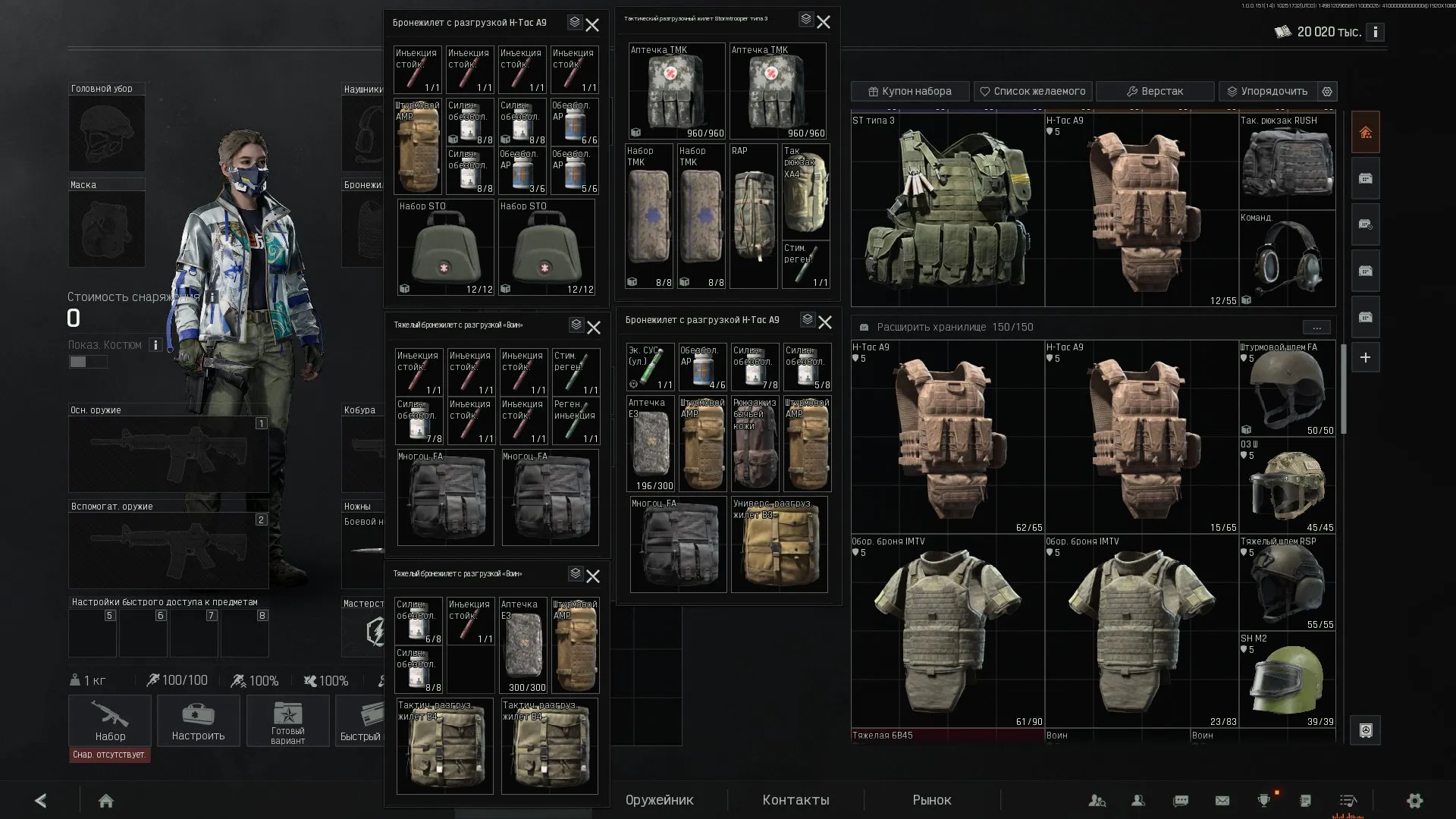Go to lobby with the home icon

106,801
